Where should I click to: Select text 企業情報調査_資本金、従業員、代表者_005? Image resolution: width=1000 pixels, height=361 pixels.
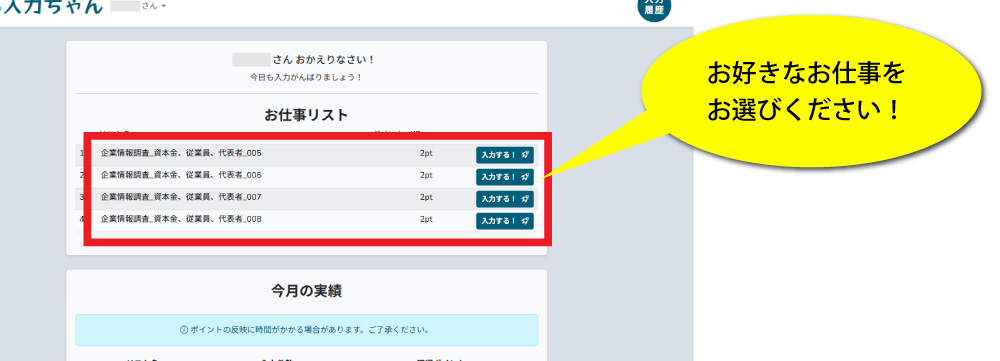tap(181, 153)
